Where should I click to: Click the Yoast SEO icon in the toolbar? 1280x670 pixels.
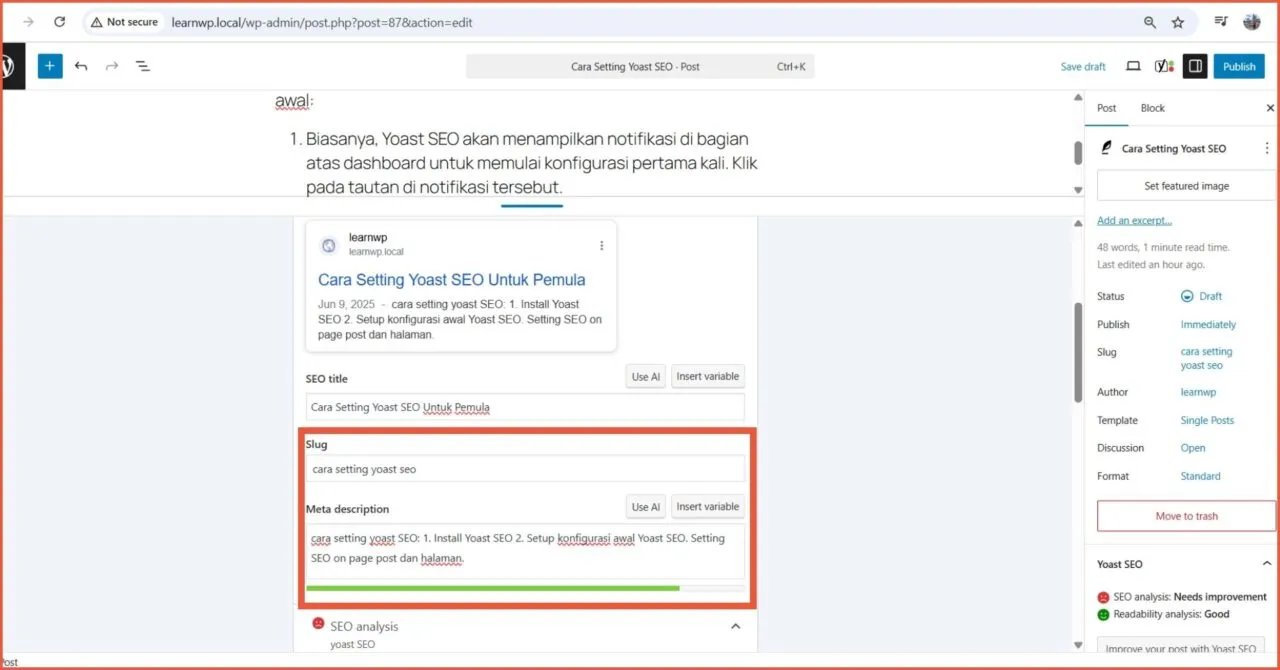pos(1164,65)
